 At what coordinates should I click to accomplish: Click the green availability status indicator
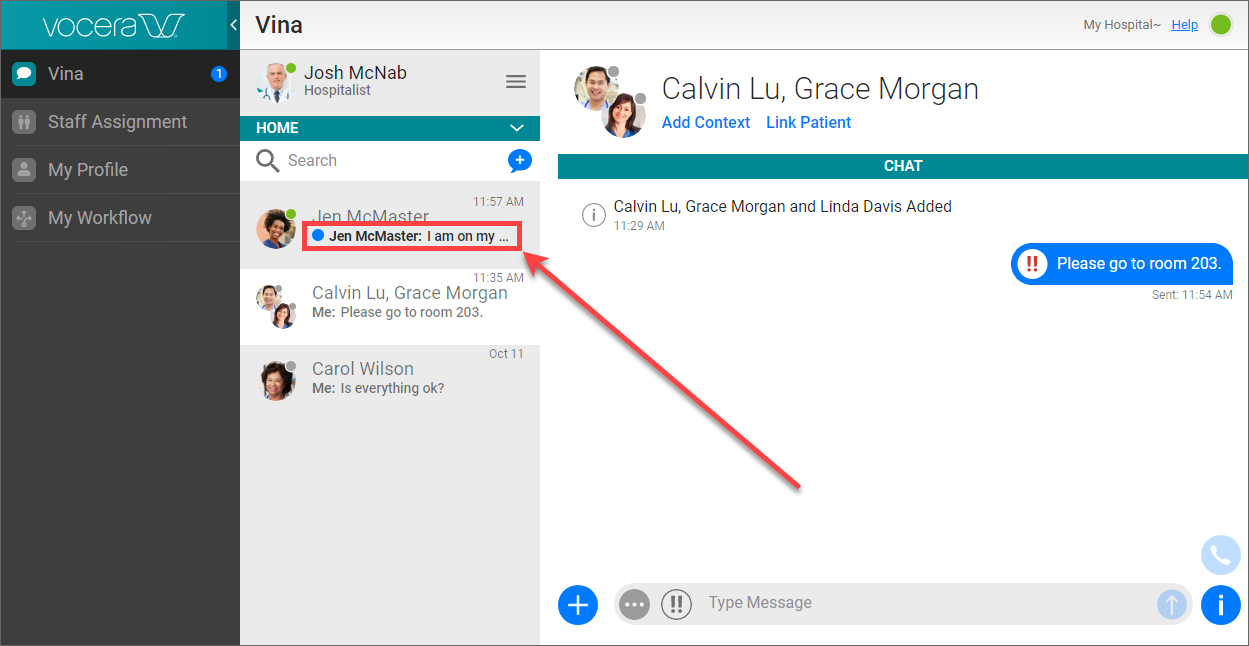1221,25
